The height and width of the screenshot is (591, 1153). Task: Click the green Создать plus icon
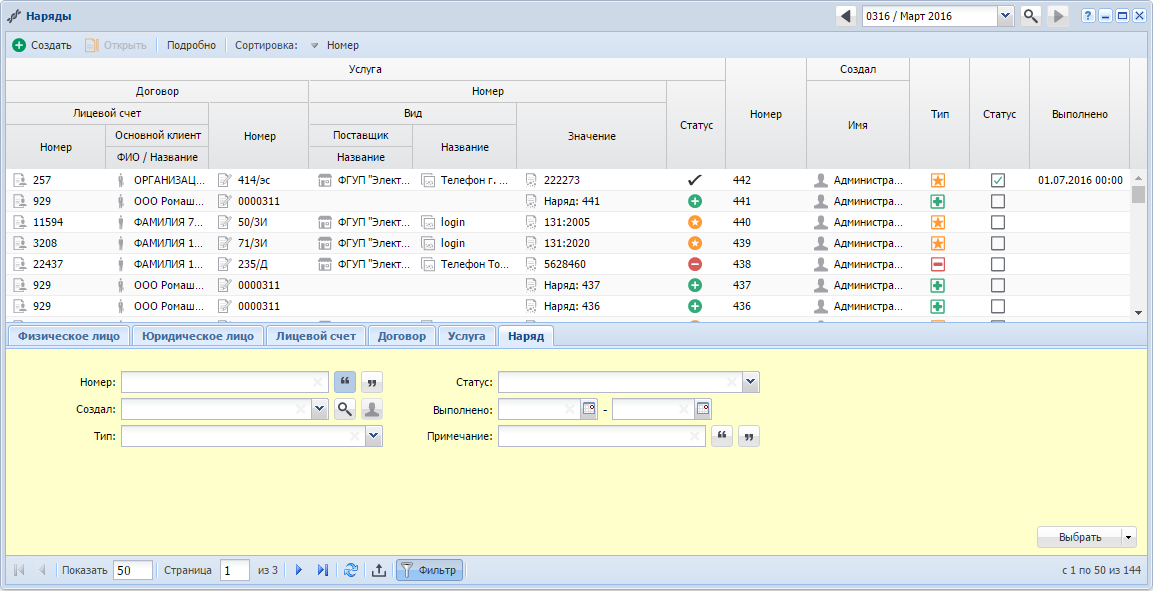tap(19, 45)
